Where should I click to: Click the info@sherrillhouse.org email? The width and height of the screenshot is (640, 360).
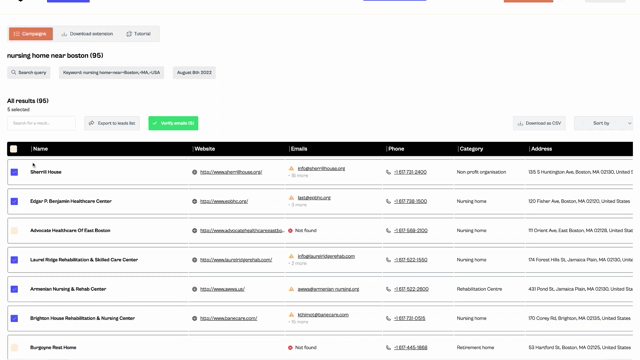click(x=321, y=168)
